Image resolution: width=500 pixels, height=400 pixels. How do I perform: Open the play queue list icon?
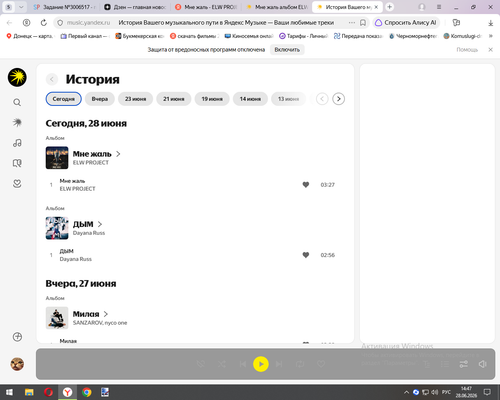tap(445, 364)
